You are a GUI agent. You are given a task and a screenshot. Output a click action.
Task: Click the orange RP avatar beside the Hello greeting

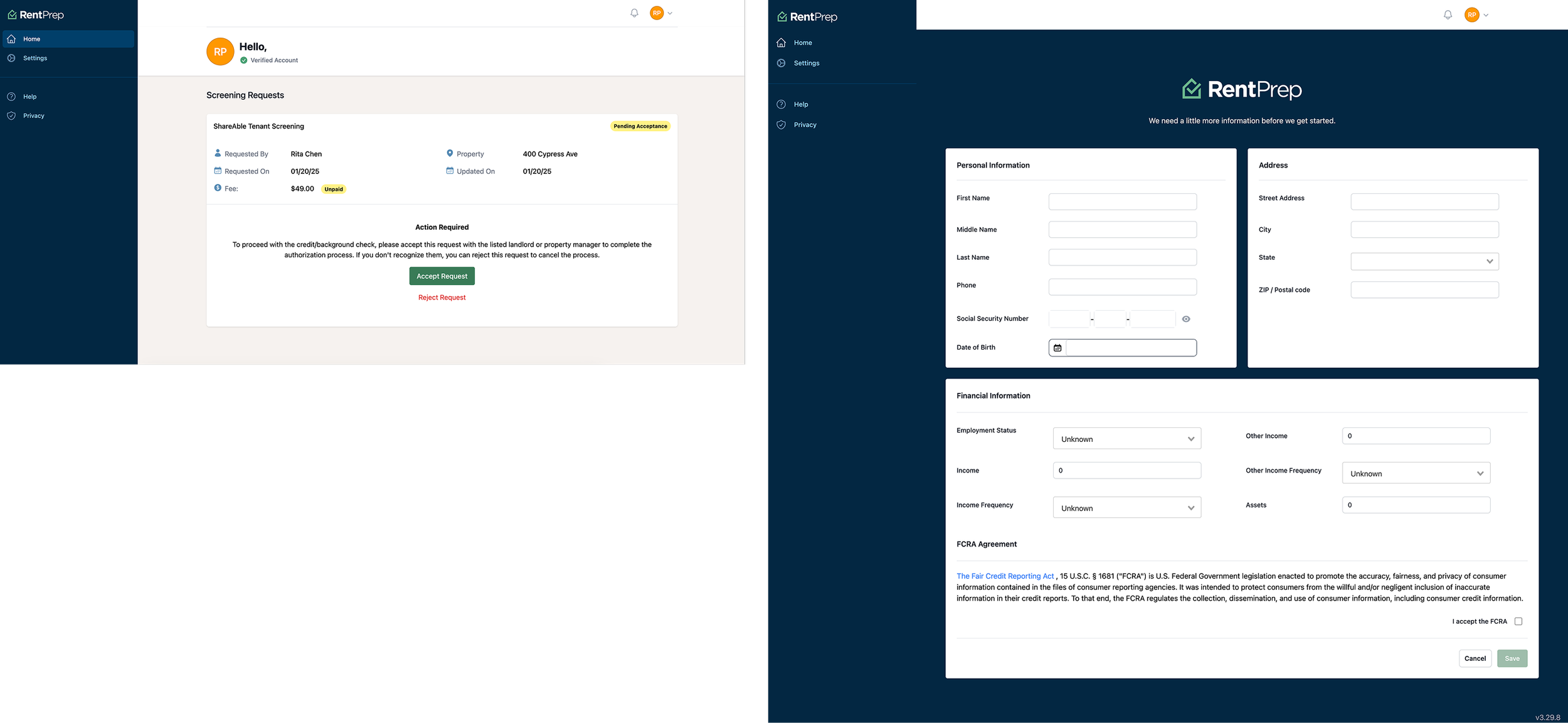click(220, 52)
